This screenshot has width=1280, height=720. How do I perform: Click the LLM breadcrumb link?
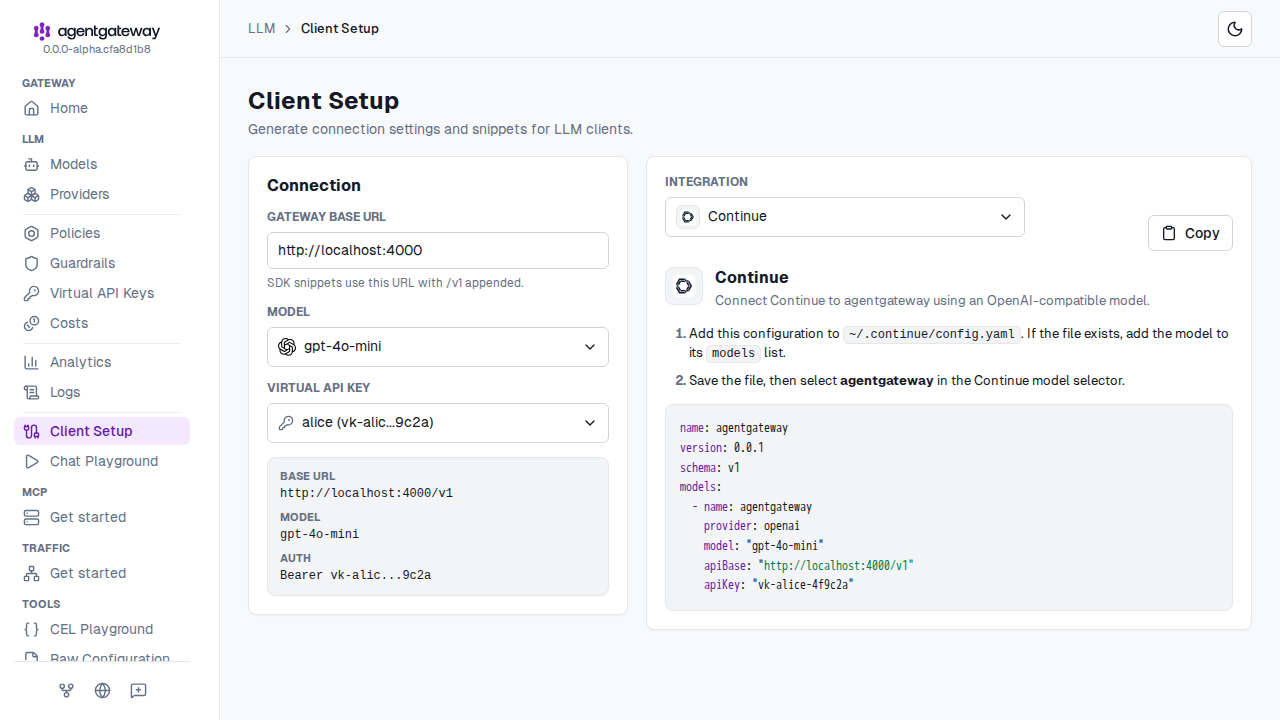262,28
